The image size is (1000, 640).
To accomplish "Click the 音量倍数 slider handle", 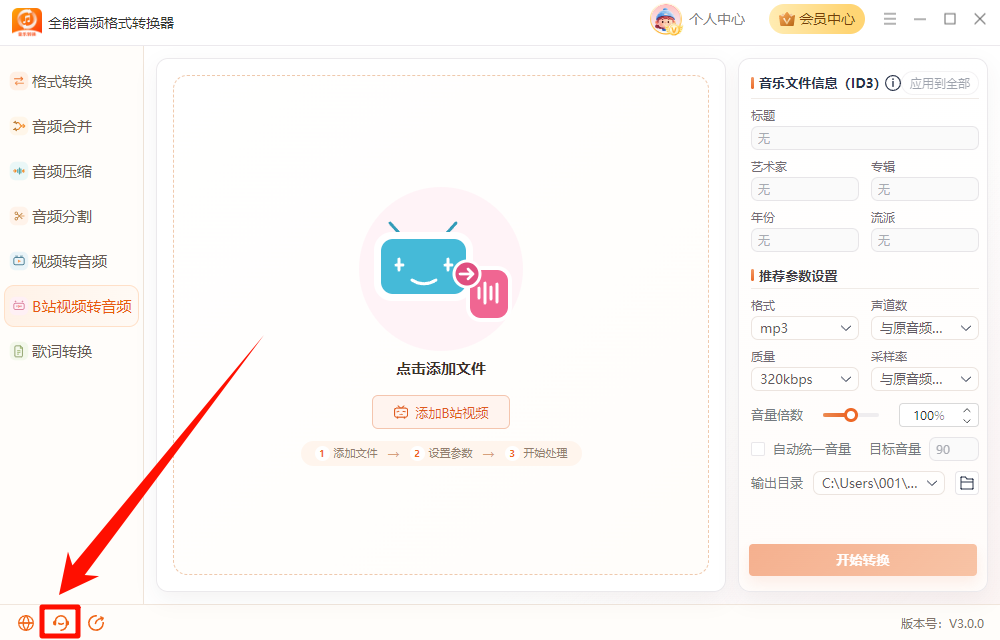I will (851, 415).
